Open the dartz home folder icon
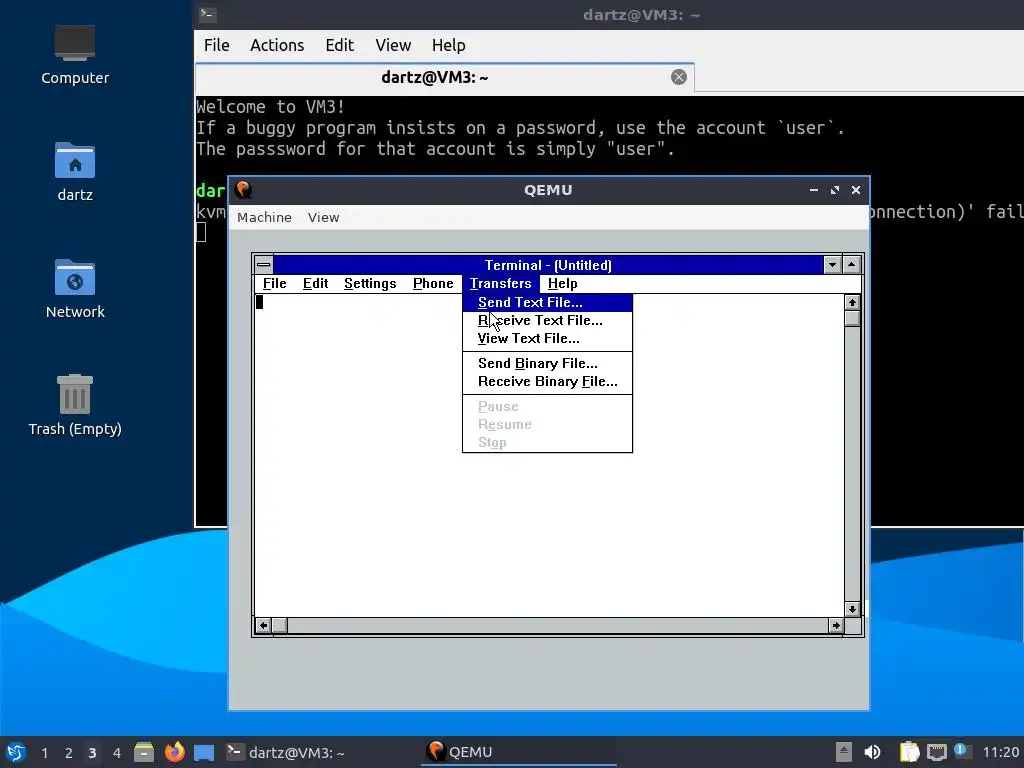Viewport: 1024px width, 768px height. pyautogui.click(x=74, y=172)
